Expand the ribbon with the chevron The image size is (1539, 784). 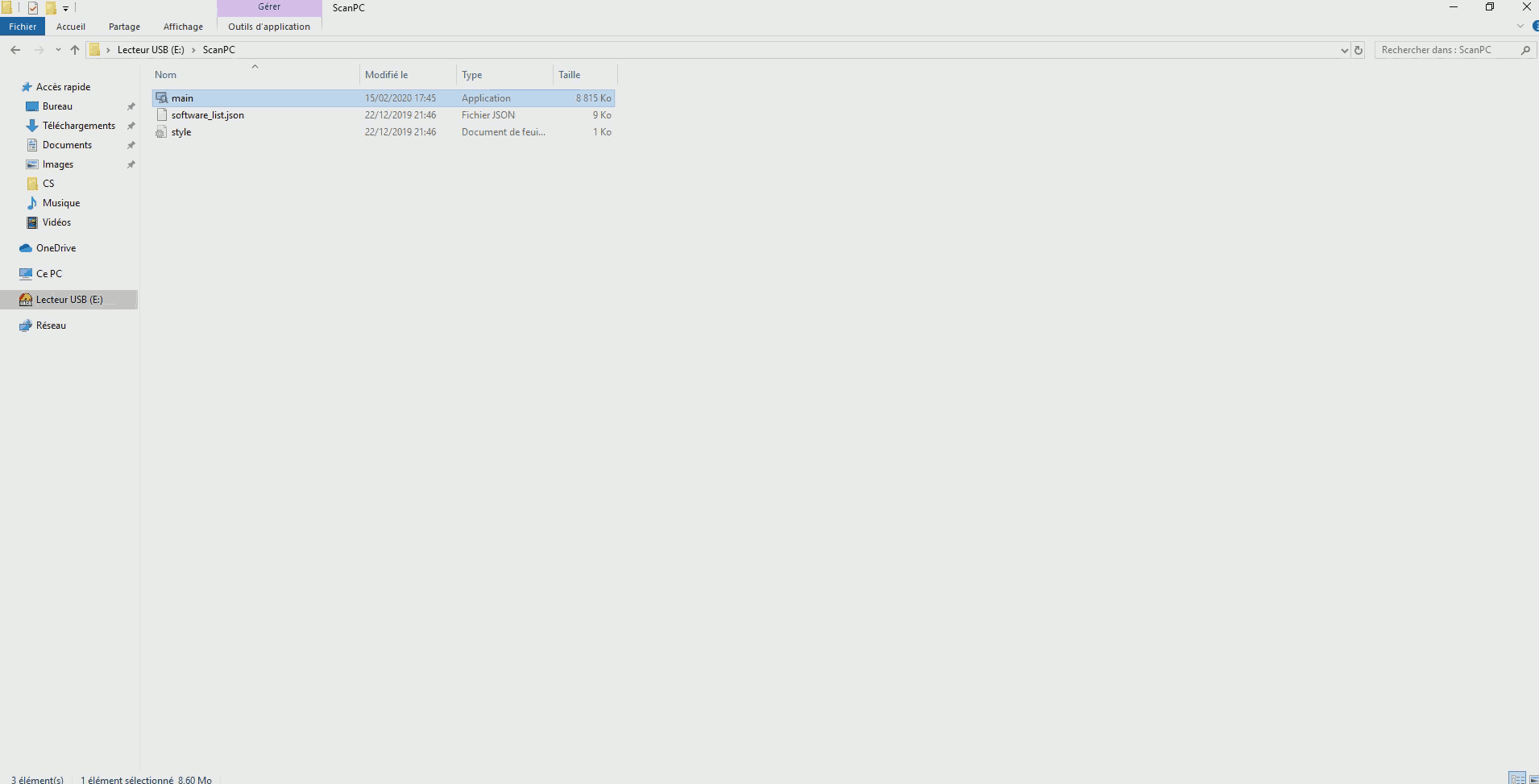pyautogui.click(x=1520, y=27)
